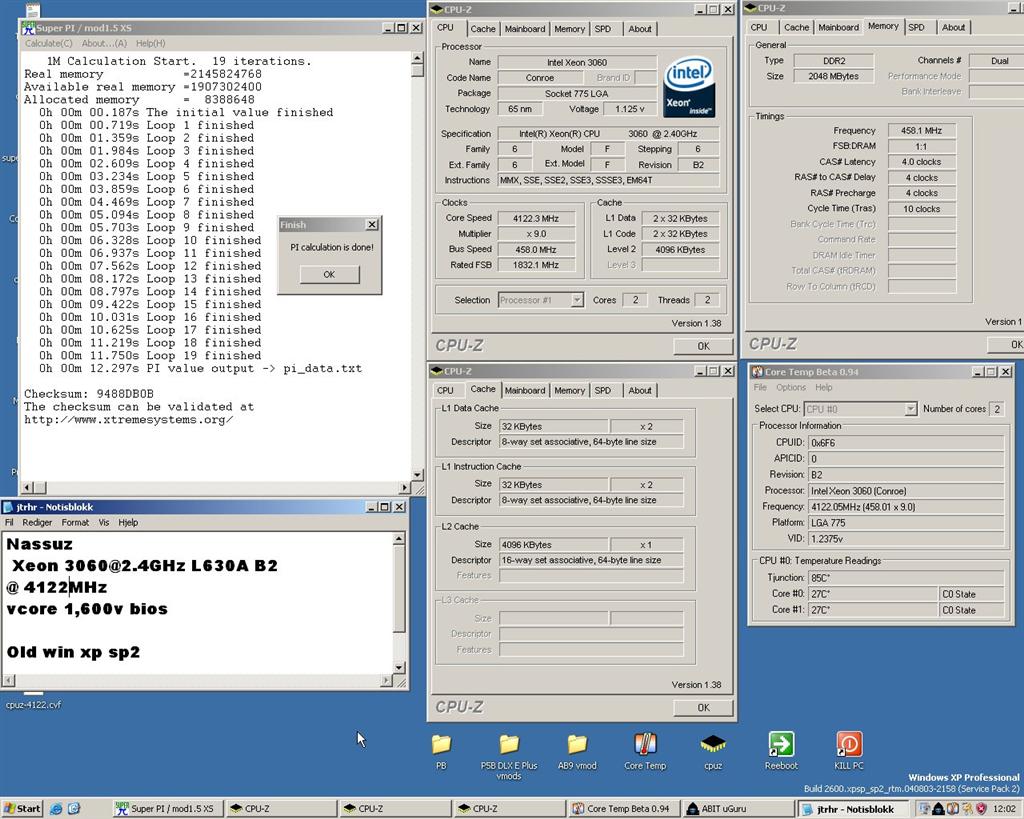Screen dimensions: 1024x819
Task: Click the DRAM Frequency 458.1 MHz field
Action: coord(921,130)
